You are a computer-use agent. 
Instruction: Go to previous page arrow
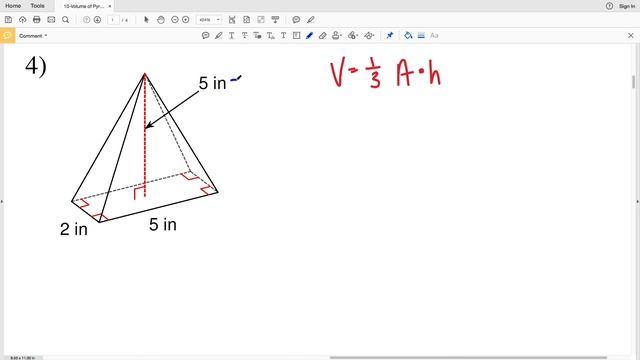point(86,20)
